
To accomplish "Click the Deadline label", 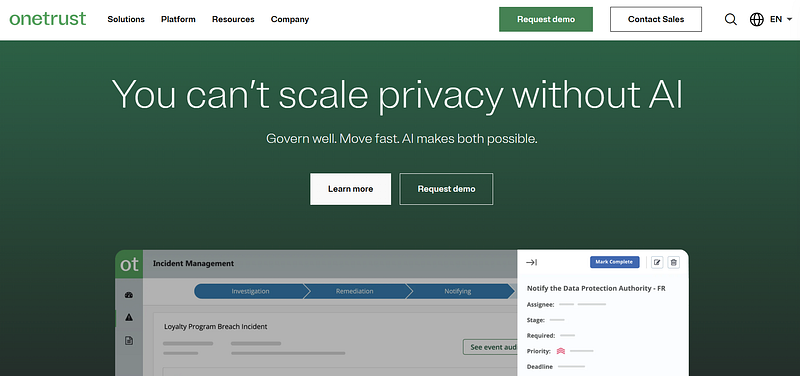I will (540, 366).
